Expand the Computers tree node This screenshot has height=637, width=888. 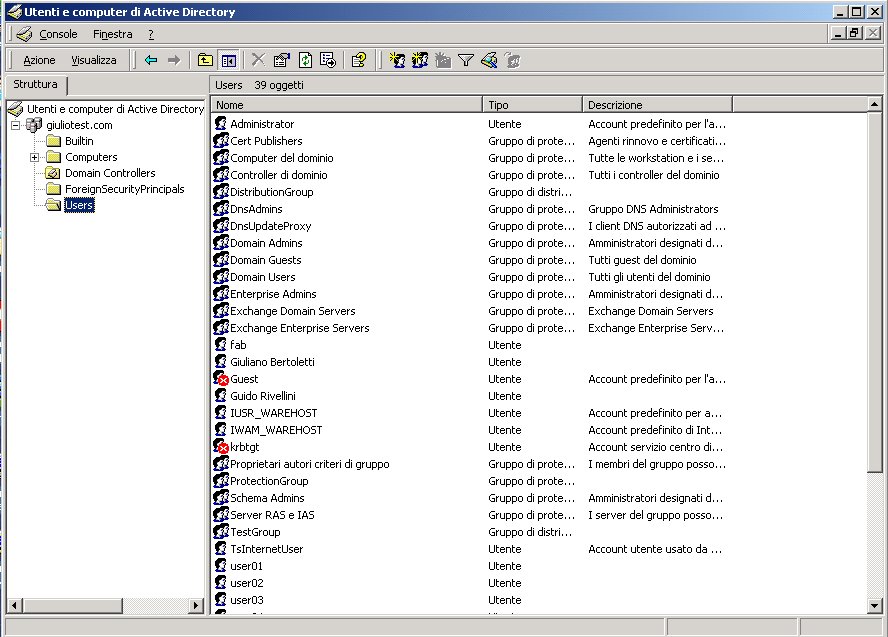35,157
